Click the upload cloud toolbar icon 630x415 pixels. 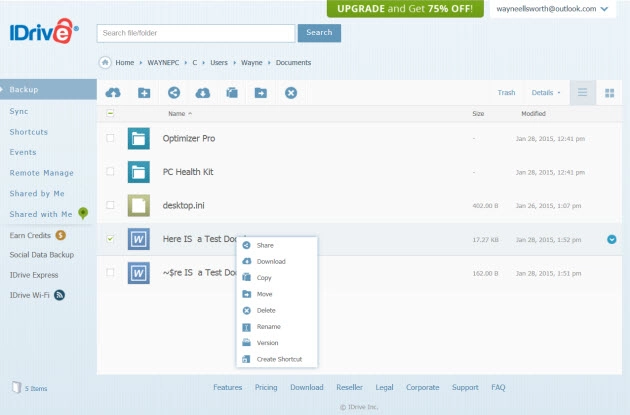pyautogui.click(x=113, y=93)
